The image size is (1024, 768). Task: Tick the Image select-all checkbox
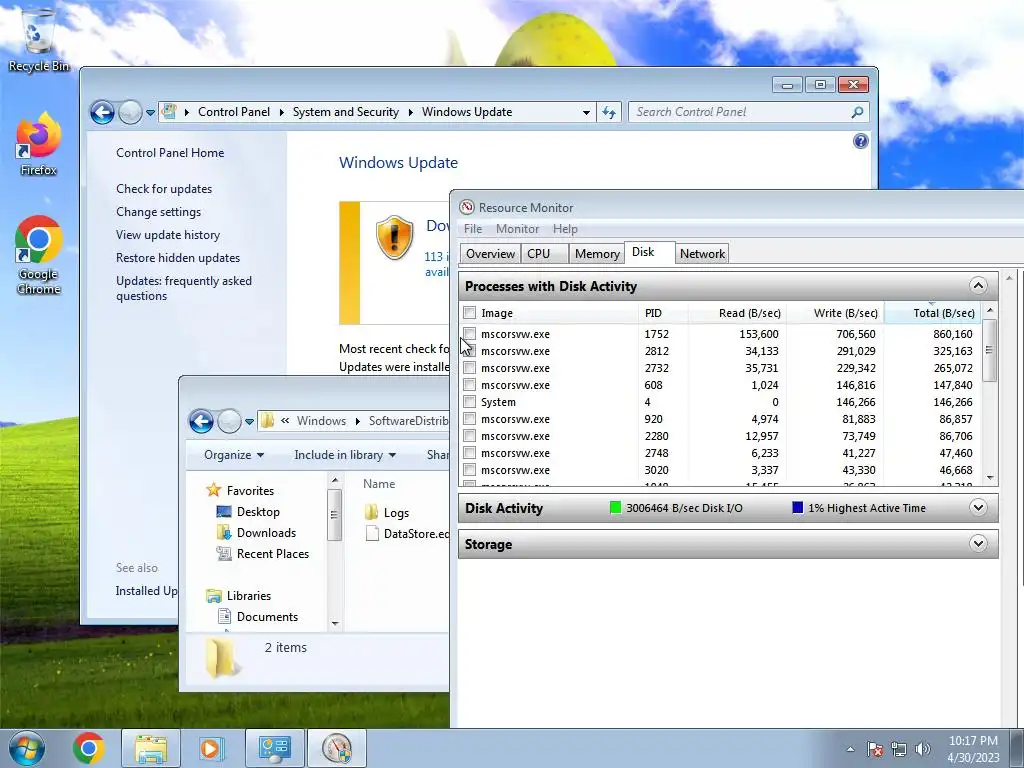coord(470,313)
